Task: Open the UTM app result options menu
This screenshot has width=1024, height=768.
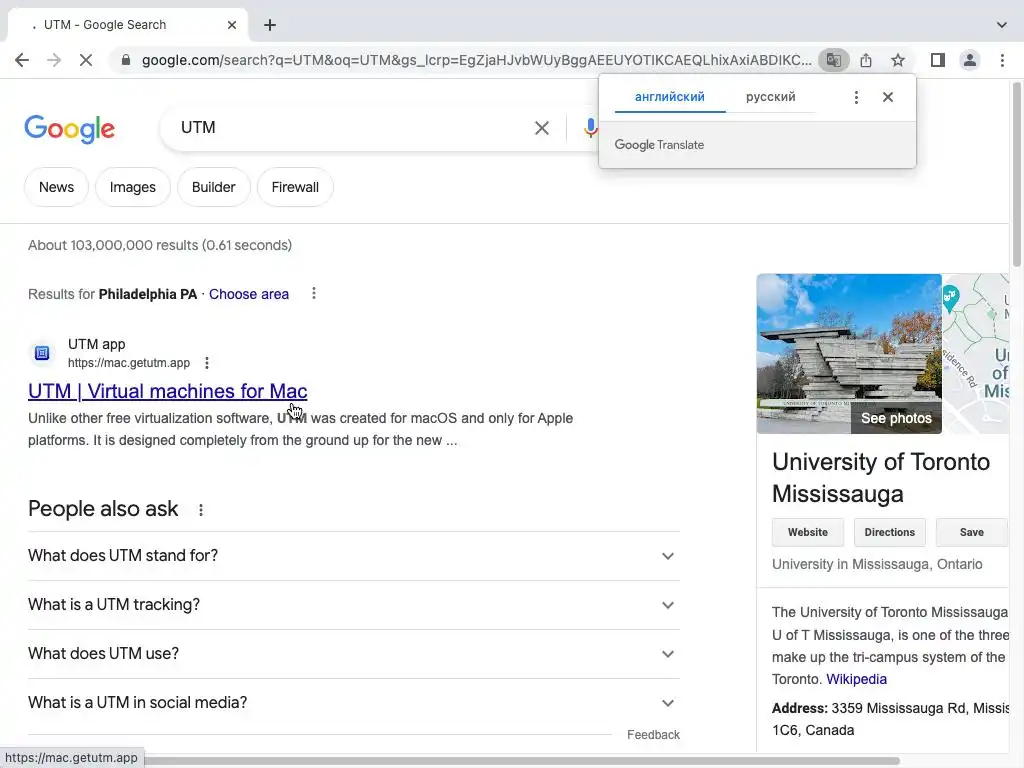Action: (x=206, y=362)
